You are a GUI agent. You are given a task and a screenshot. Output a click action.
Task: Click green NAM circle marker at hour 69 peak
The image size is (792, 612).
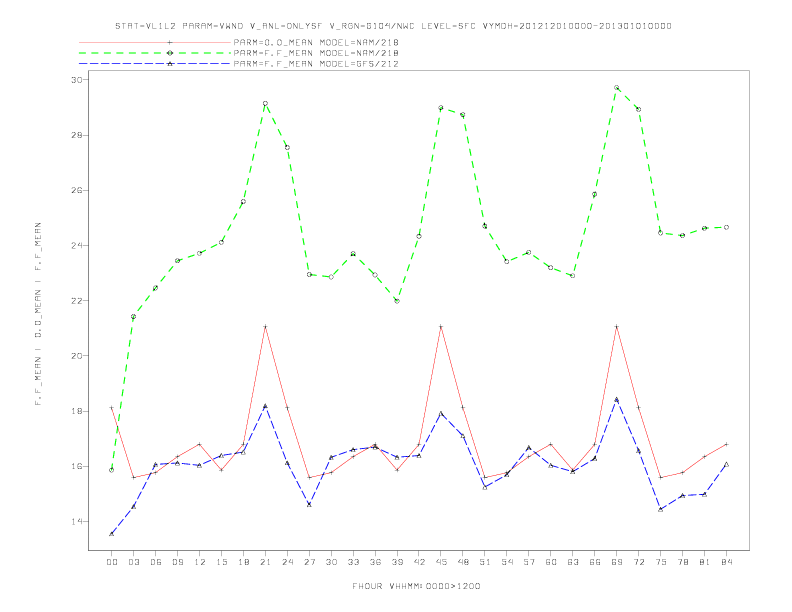tap(617, 88)
